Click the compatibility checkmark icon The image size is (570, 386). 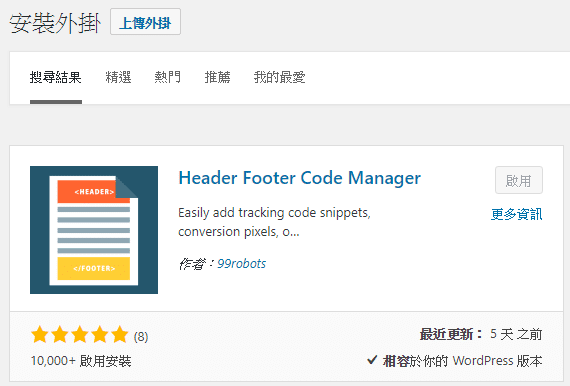point(372,360)
